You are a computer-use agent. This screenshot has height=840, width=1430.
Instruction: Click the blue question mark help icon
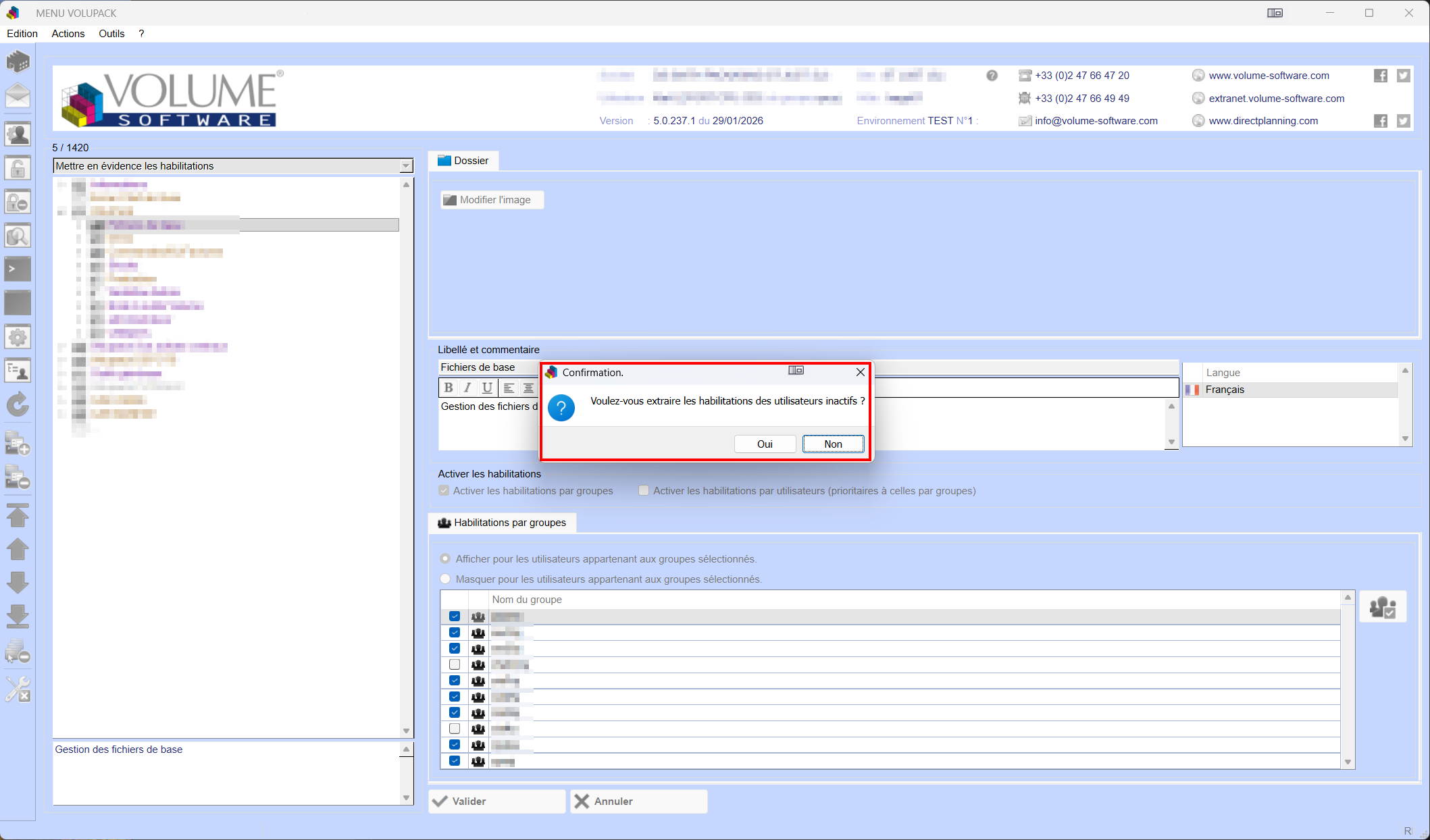[561, 408]
